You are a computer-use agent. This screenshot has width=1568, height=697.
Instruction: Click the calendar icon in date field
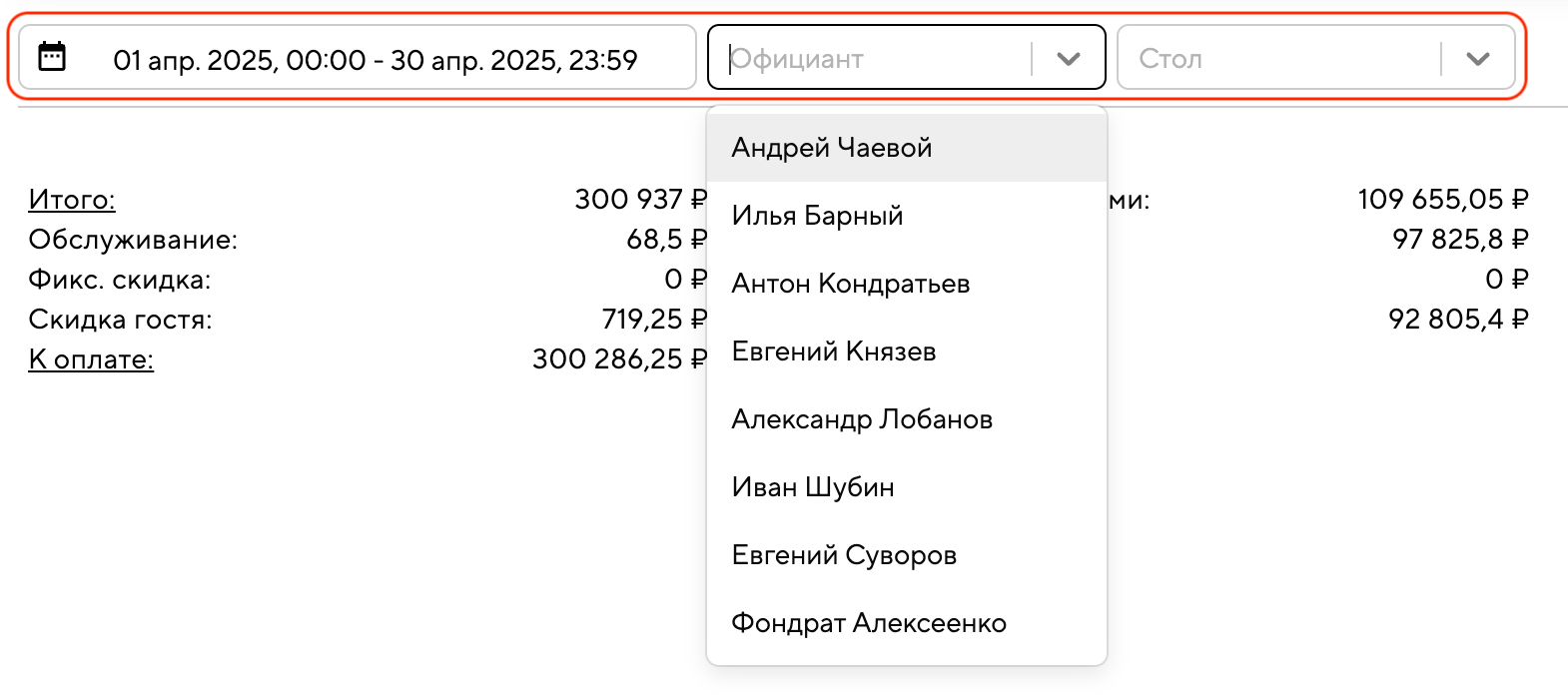(52, 57)
